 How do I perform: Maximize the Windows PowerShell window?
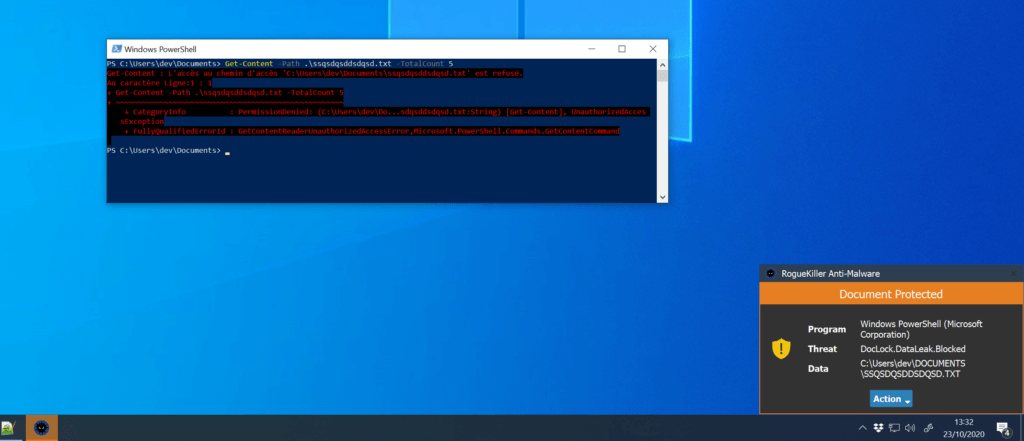pyautogui.click(x=621, y=48)
